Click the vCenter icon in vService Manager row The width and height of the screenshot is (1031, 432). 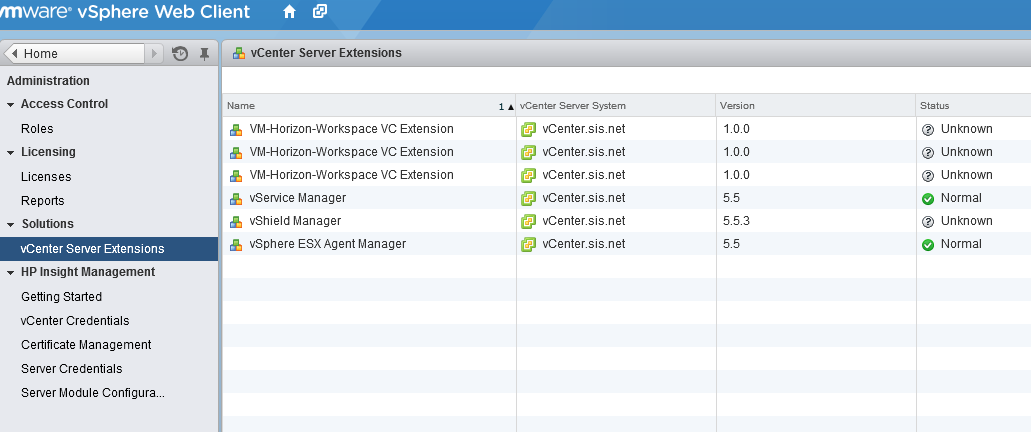point(528,199)
